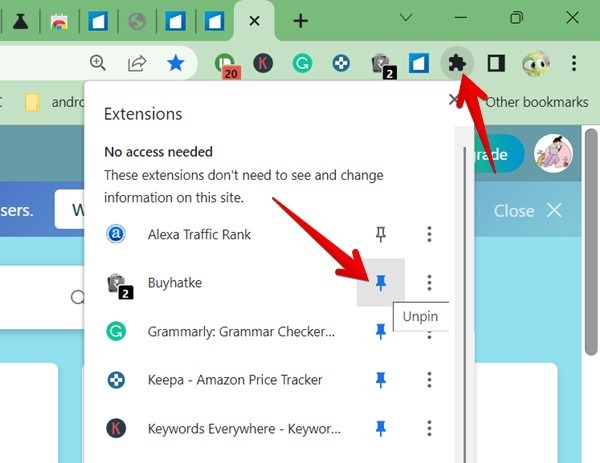This screenshot has width=600, height=463.
Task: Open a new tab with plus button
Action: [300, 21]
